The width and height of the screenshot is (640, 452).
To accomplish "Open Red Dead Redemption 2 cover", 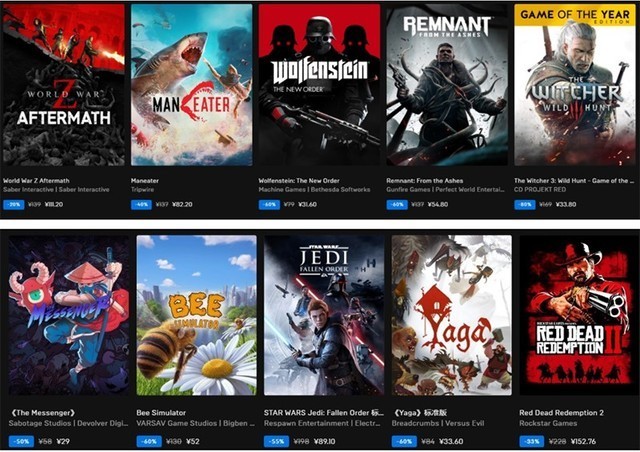I will point(579,315).
